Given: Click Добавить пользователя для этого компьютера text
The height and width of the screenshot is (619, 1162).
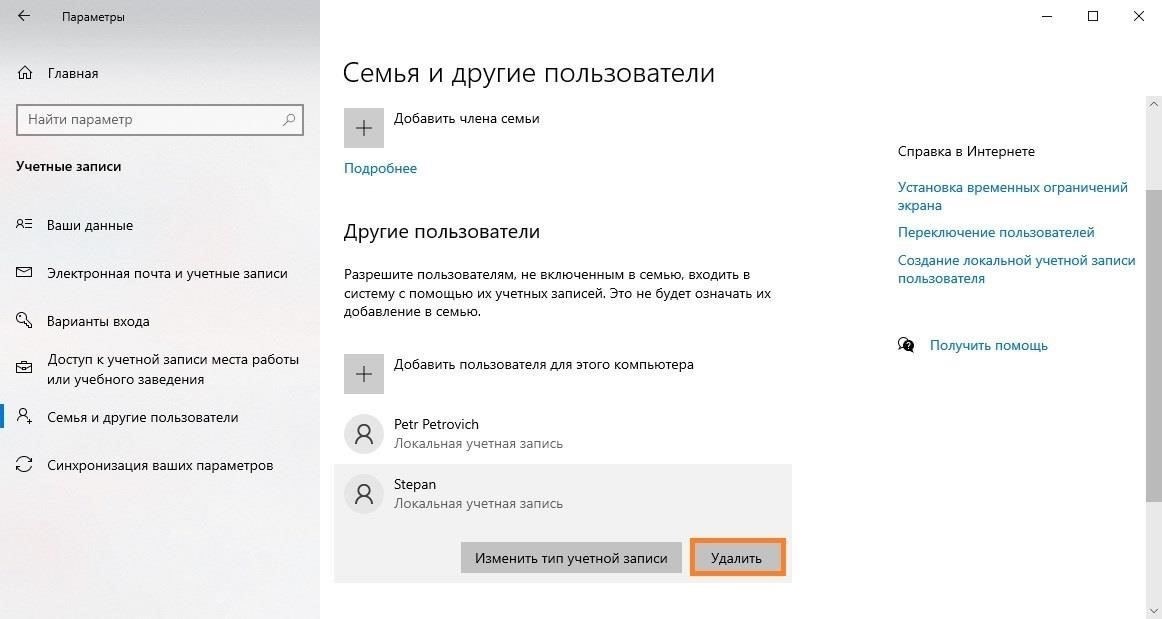Looking at the screenshot, I should coord(543,365).
